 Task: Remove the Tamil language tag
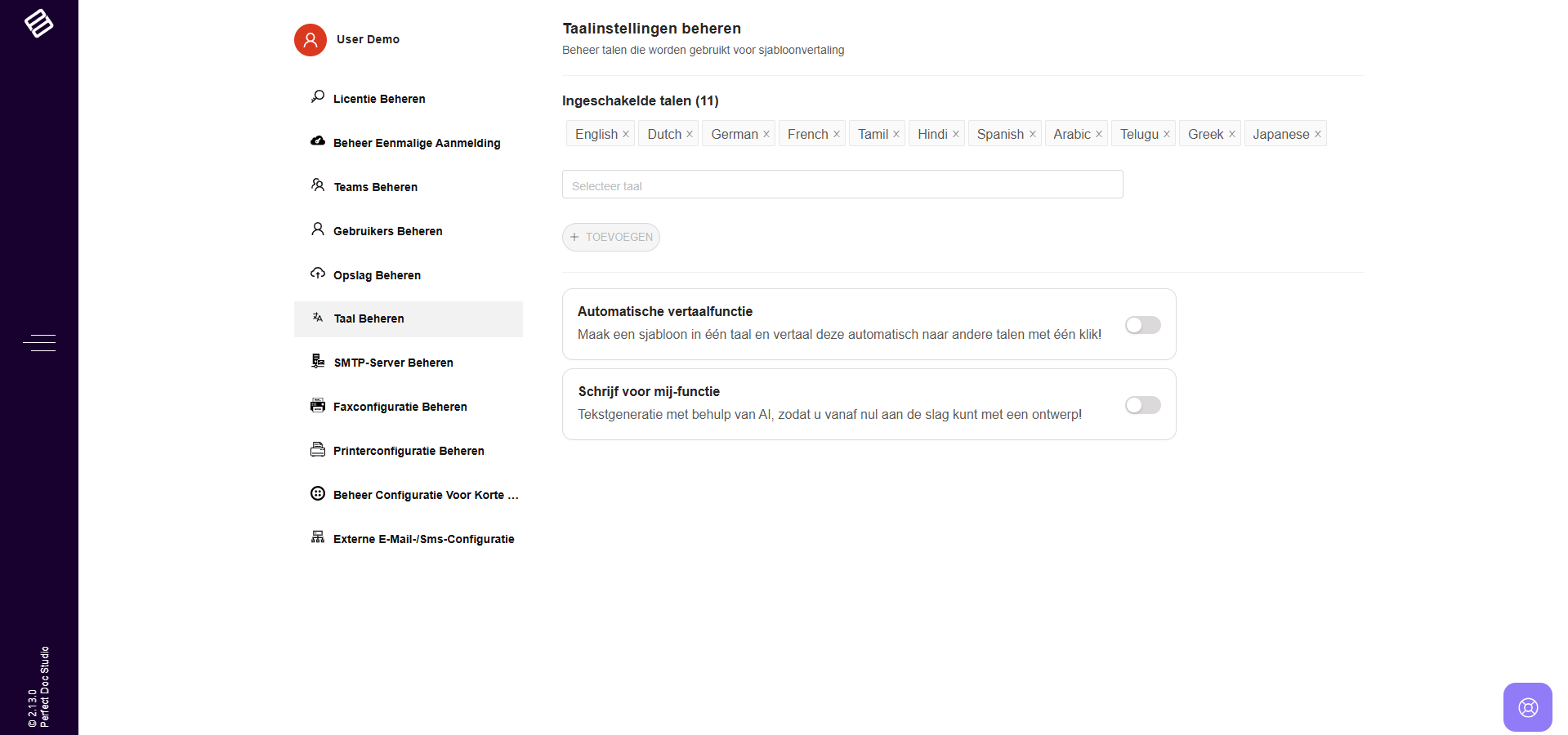(896, 134)
